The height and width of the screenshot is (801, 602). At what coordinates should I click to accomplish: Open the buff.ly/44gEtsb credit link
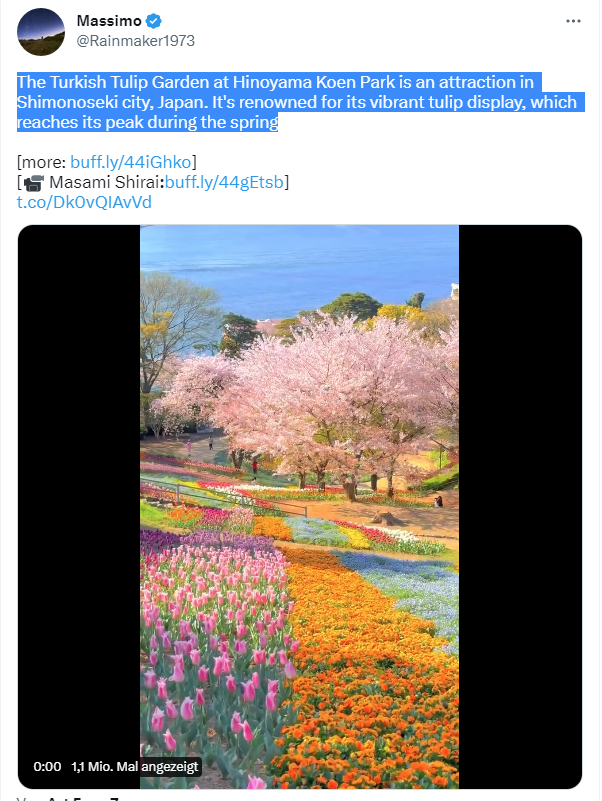(224, 182)
